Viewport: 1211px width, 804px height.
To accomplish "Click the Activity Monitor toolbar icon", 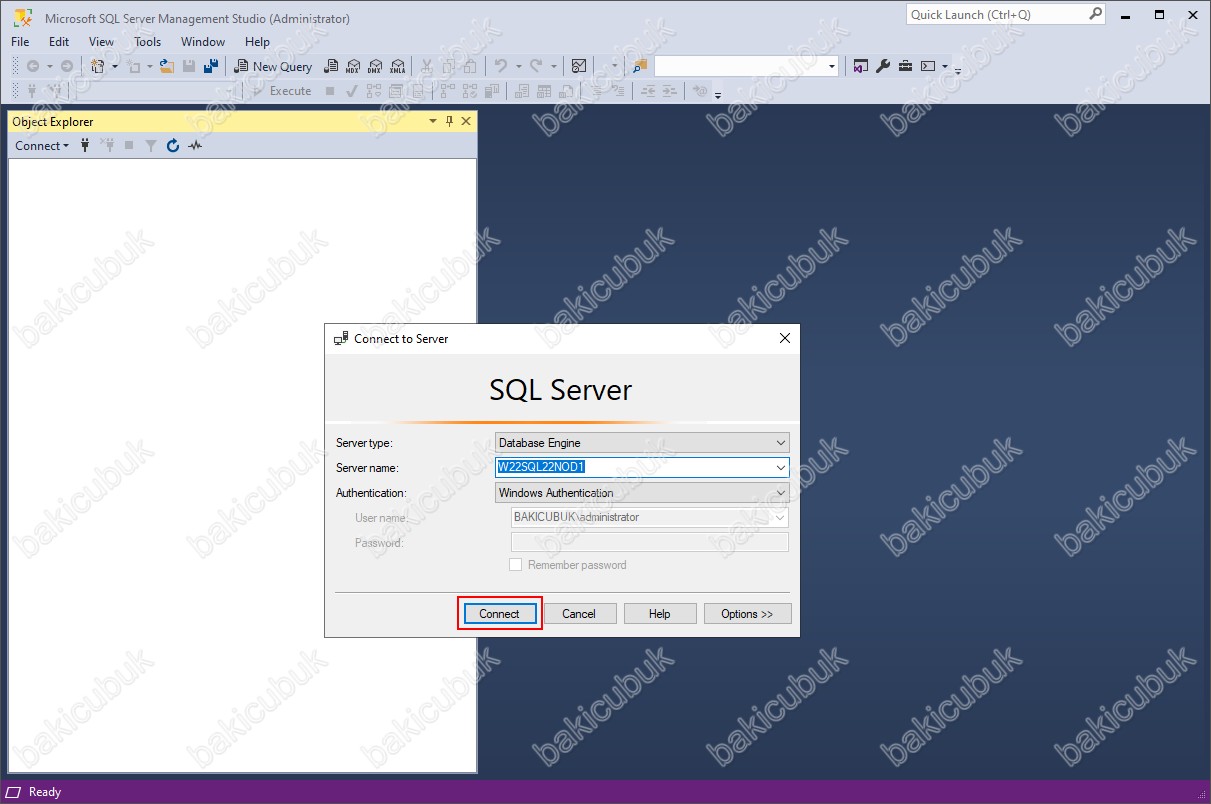I will click(x=579, y=66).
